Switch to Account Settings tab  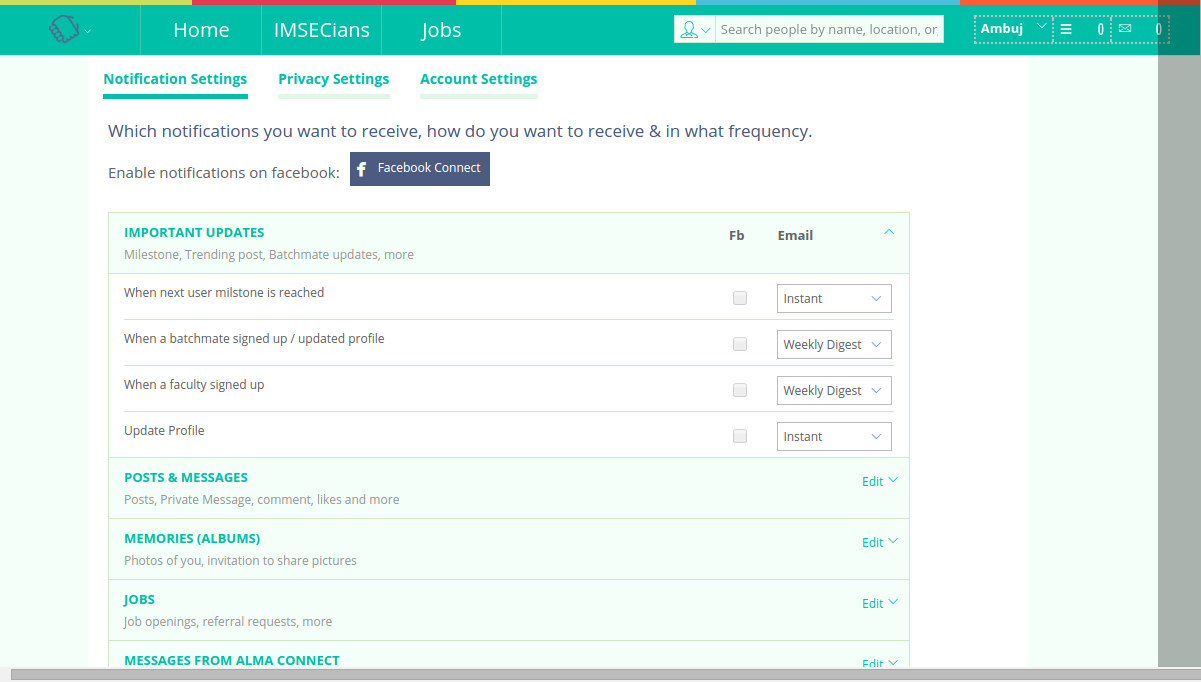pyautogui.click(x=479, y=80)
